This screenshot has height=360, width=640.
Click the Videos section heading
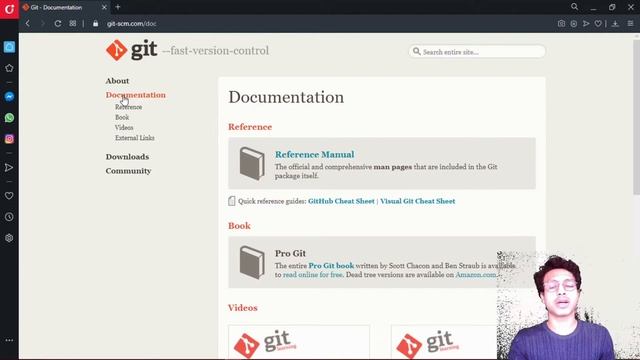click(x=242, y=308)
